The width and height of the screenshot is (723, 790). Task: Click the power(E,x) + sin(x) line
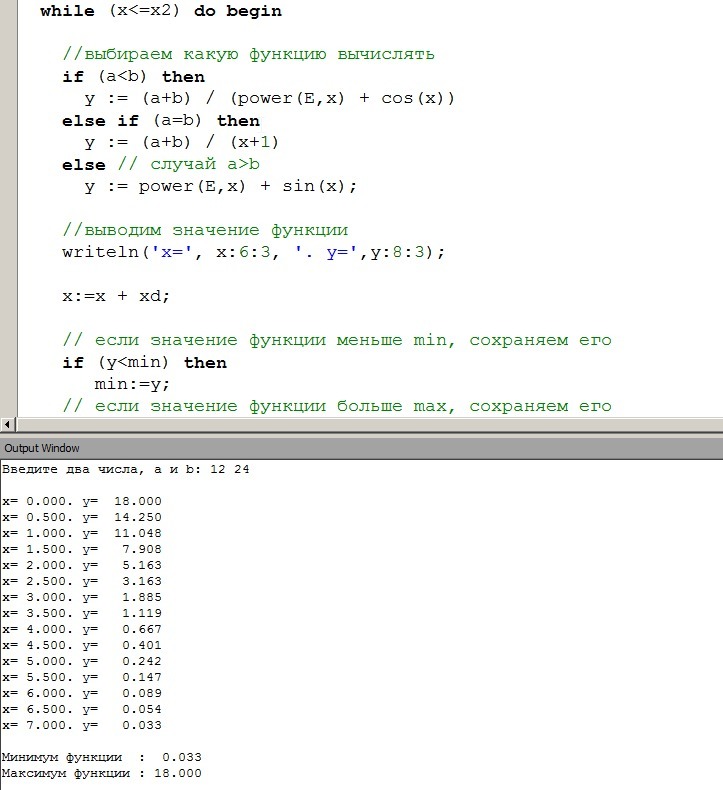(220, 187)
